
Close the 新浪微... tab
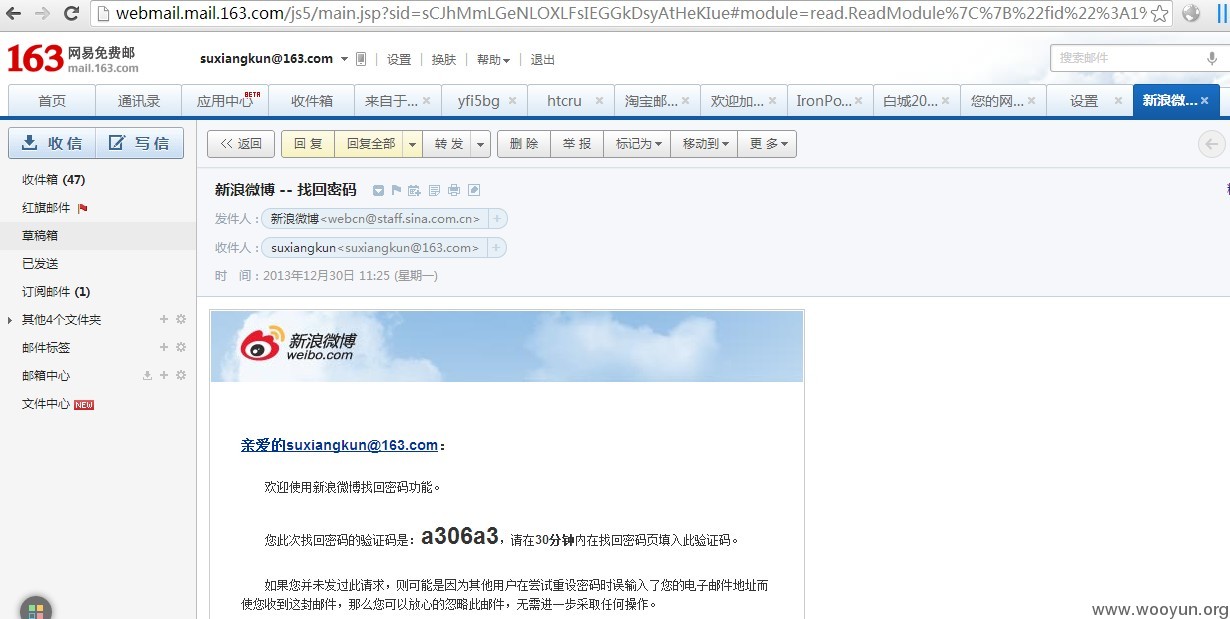pyautogui.click(x=1205, y=101)
